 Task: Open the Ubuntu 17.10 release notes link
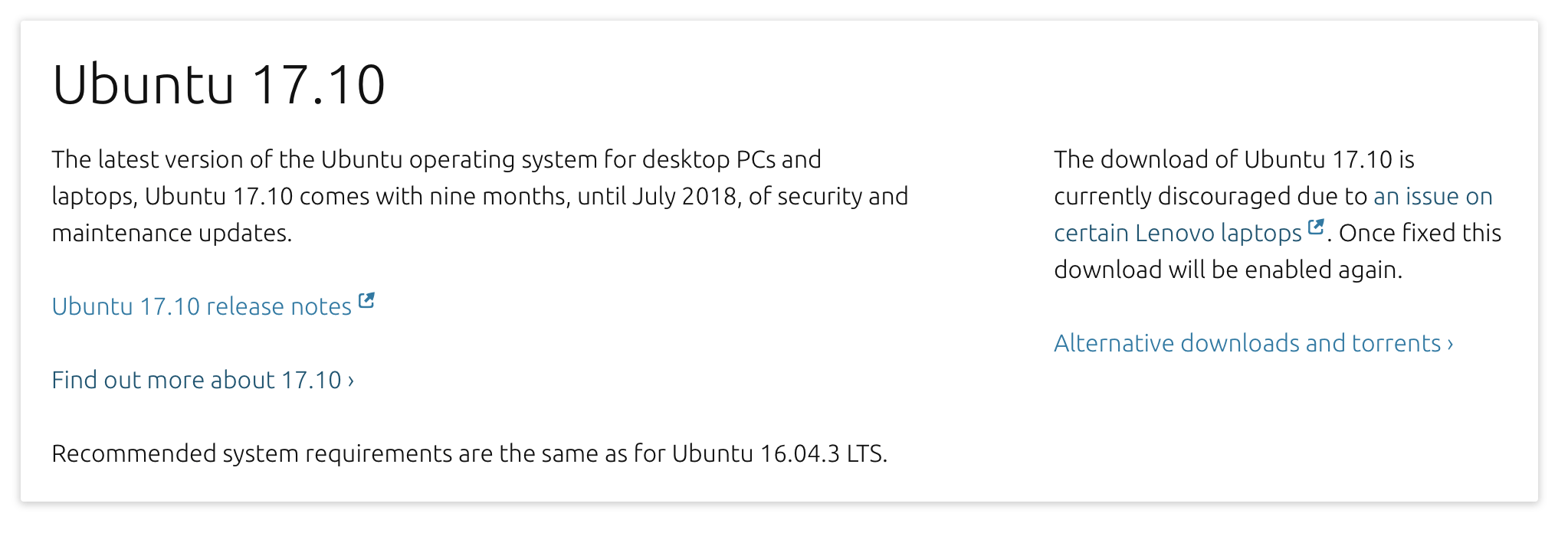pos(201,306)
